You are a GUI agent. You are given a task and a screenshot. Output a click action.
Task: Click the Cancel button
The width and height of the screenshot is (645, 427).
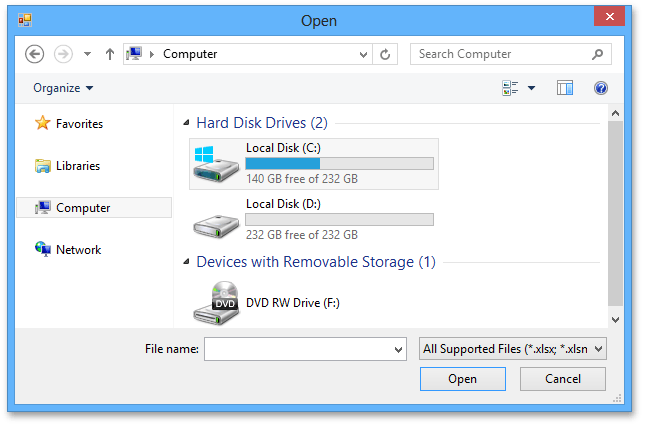coord(563,379)
